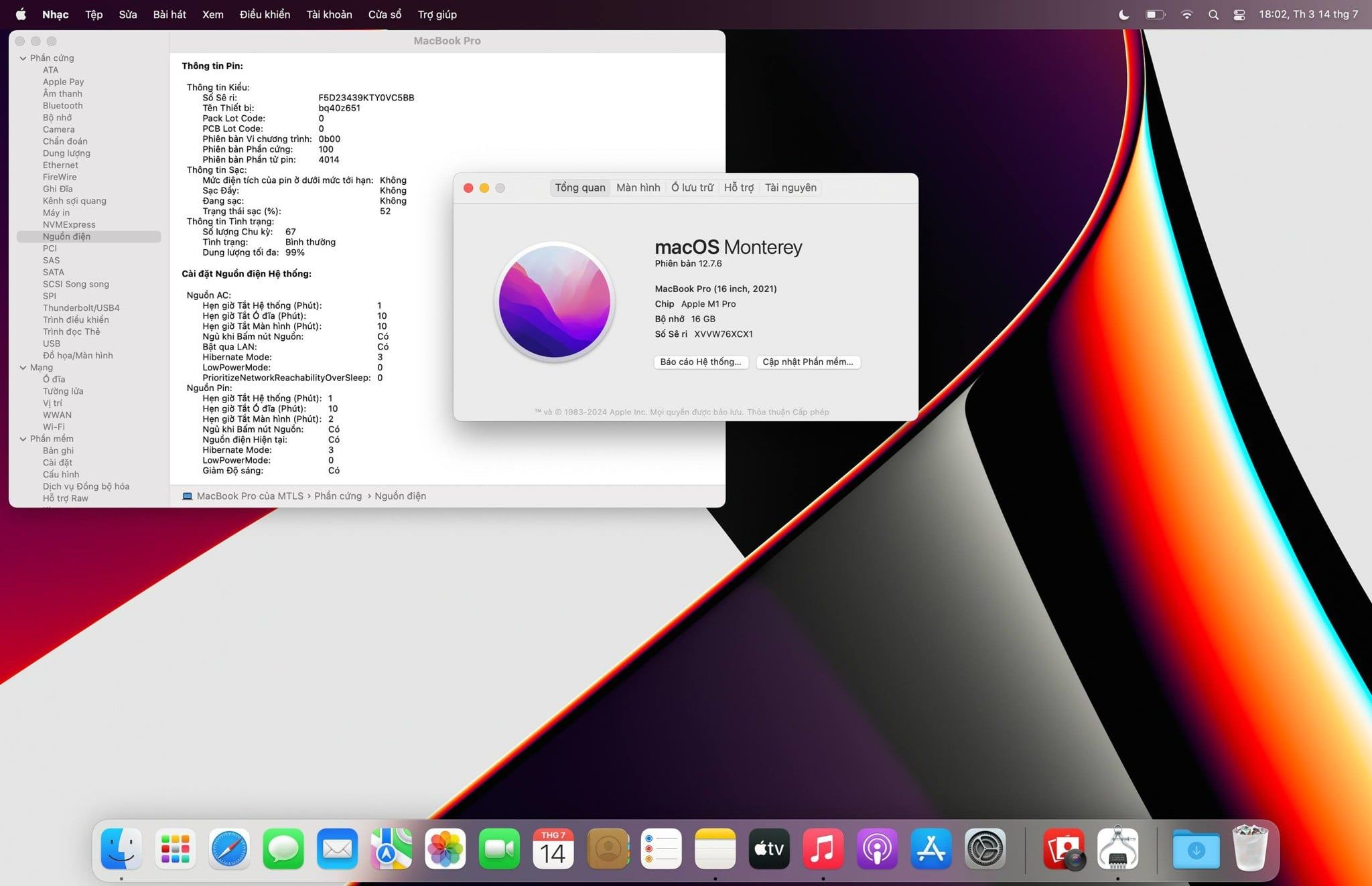
Task: Select NVMExpress in sidebar
Action: [x=69, y=224]
